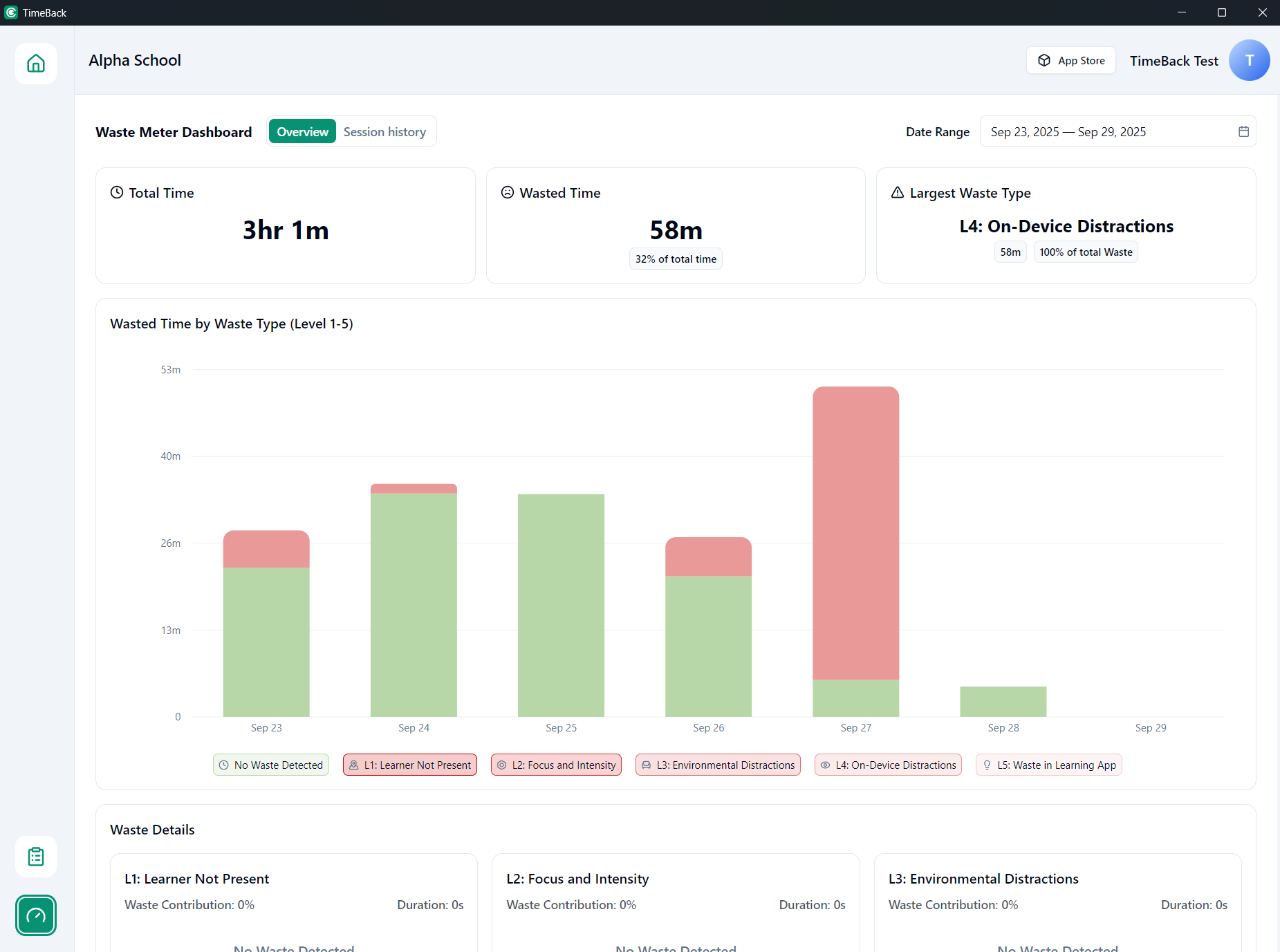Click the calendar icon in Date Range
This screenshot has height=952, width=1280.
point(1243,131)
